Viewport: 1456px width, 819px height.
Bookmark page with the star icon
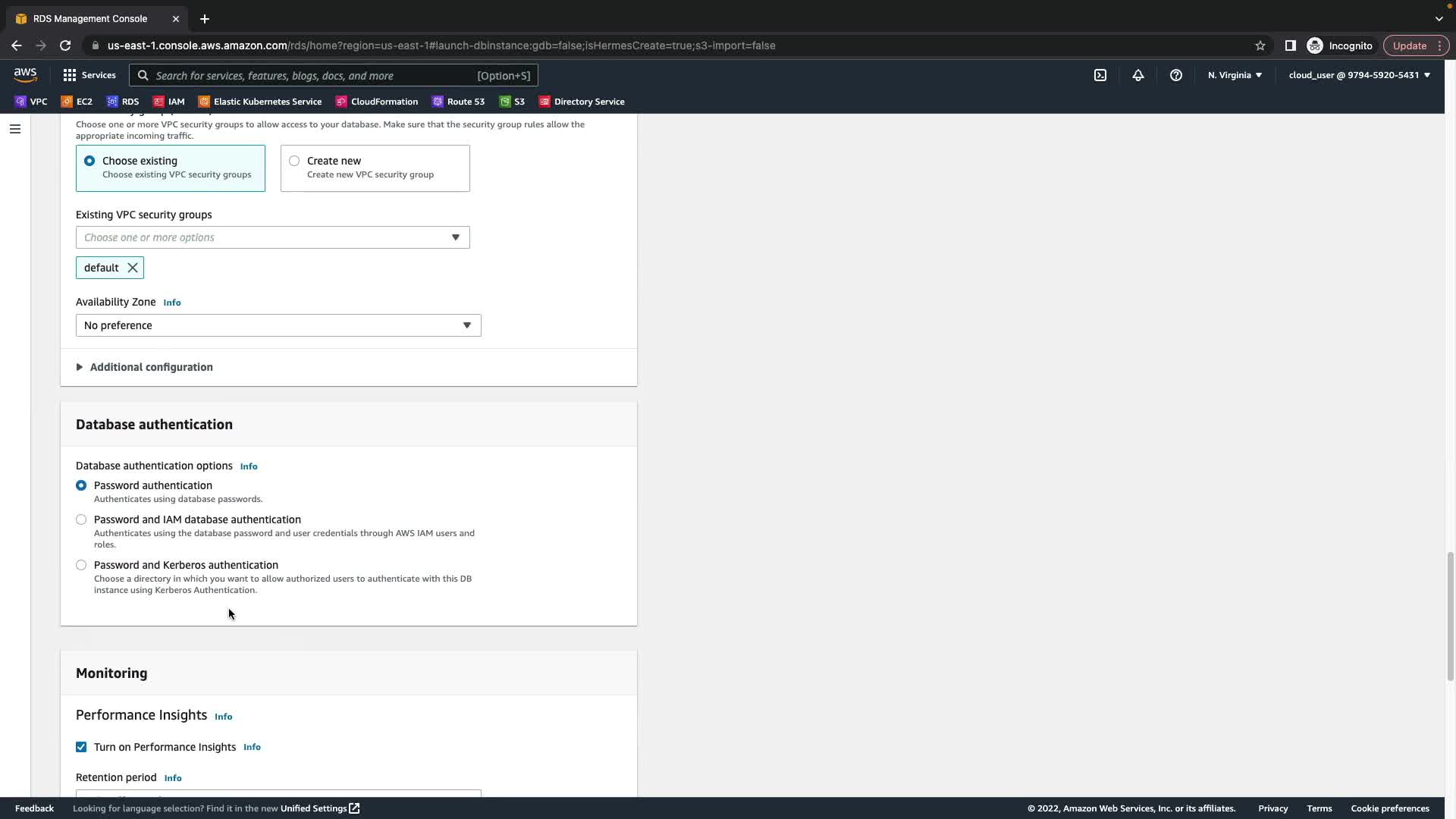point(1260,45)
